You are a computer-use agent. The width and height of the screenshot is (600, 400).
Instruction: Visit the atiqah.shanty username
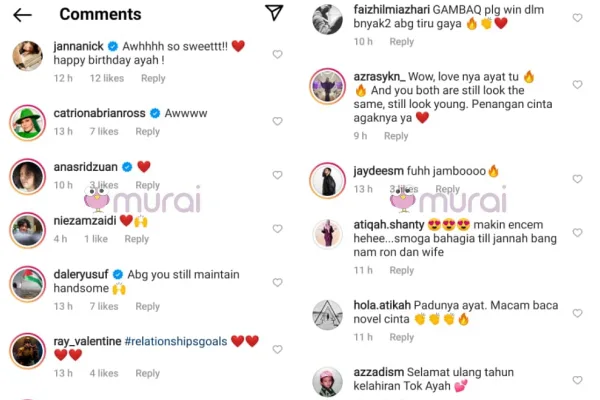(x=389, y=225)
